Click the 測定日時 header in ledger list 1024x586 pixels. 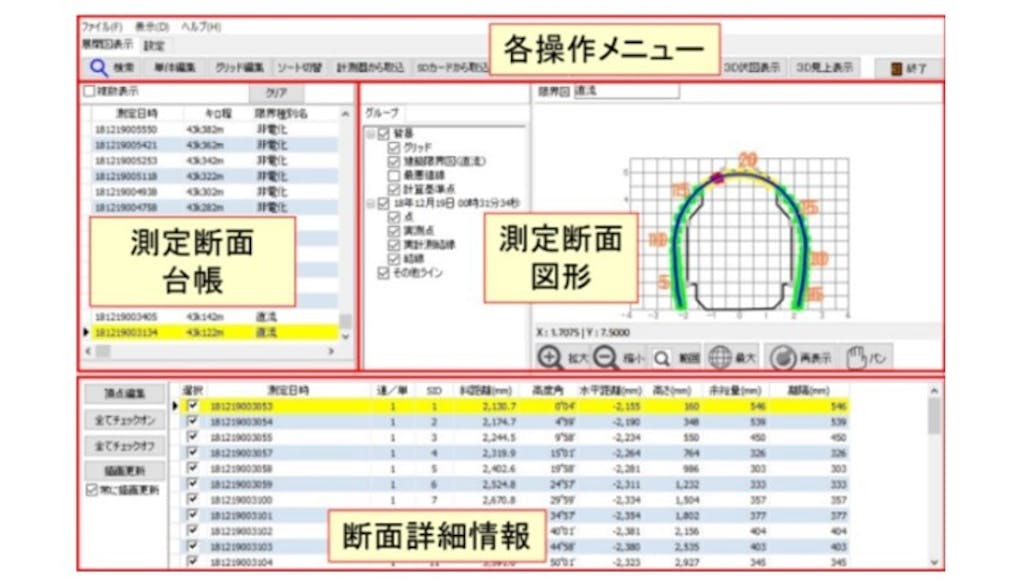[x=136, y=114]
